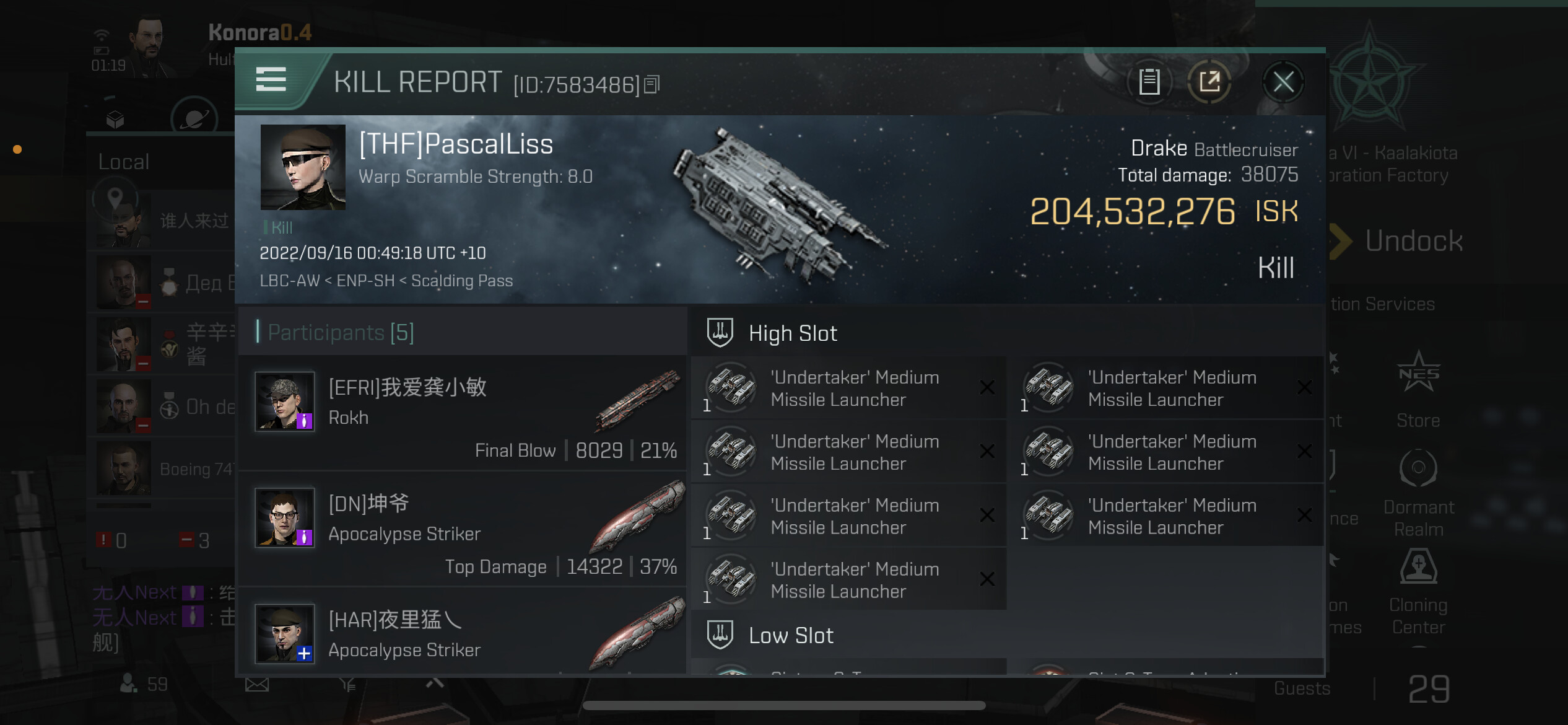The width and height of the screenshot is (1568, 725).
Task: Expand the Low Slot section
Action: tap(790, 636)
